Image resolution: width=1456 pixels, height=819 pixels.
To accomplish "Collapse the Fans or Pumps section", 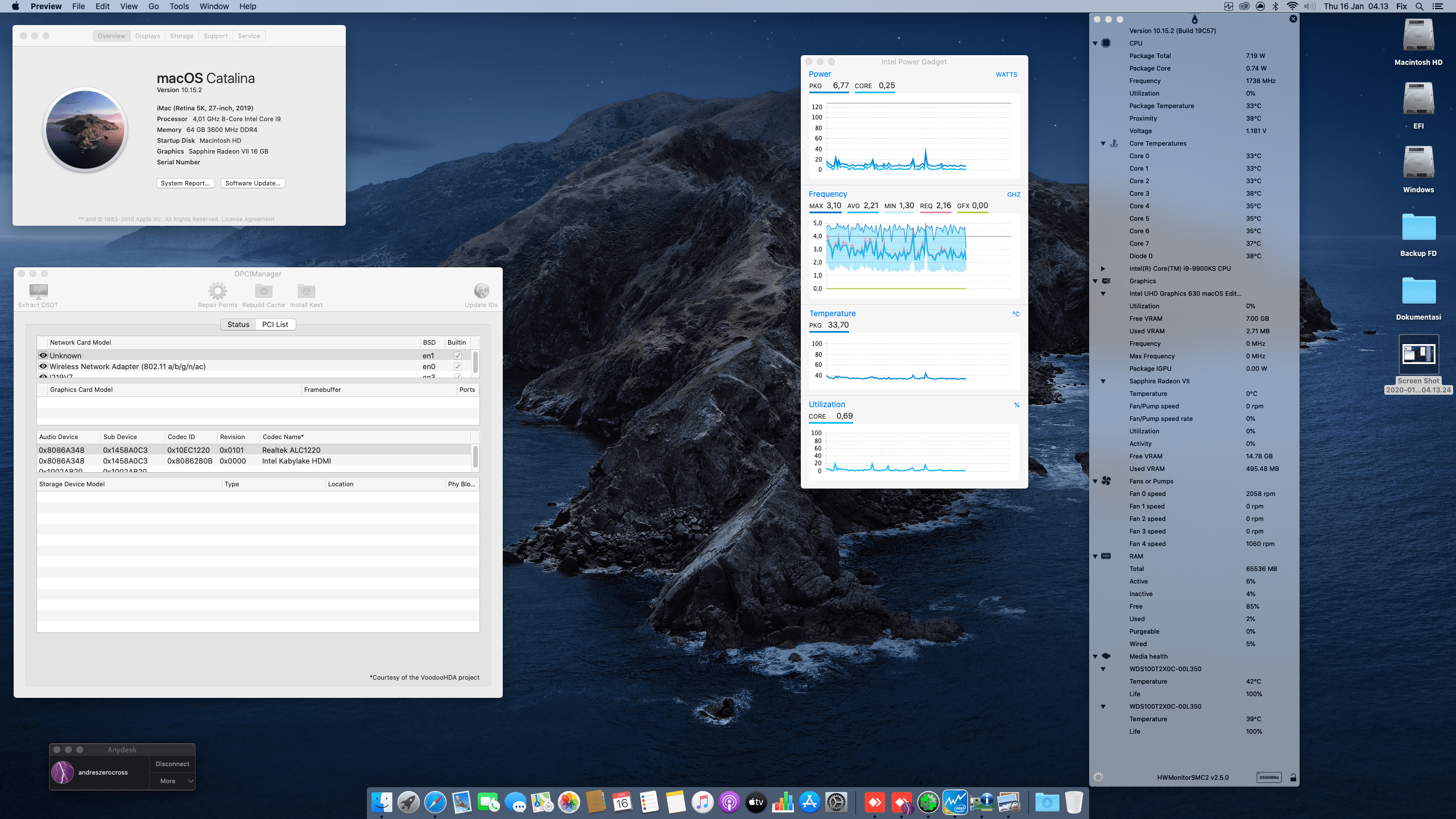I will (x=1095, y=481).
